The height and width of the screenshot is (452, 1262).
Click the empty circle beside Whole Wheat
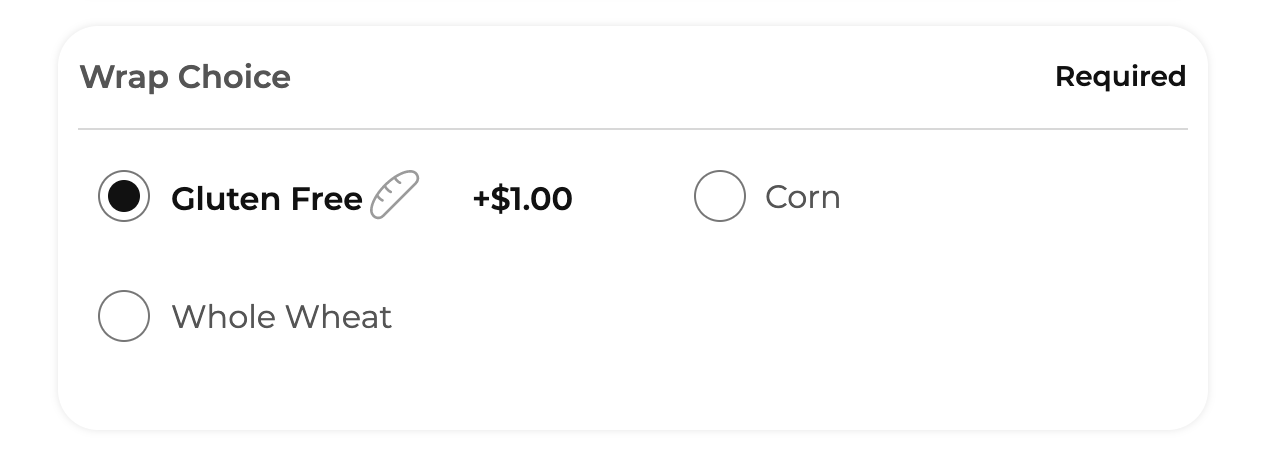[x=124, y=316]
